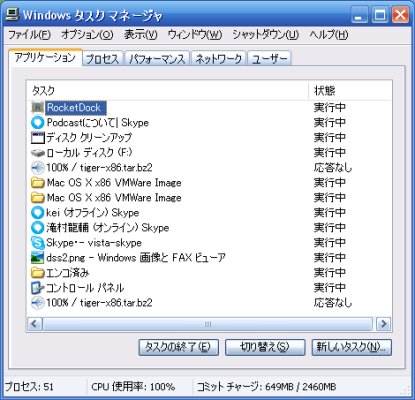Open the オプション(O) menu
The image size is (415, 400).
(x=87, y=35)
